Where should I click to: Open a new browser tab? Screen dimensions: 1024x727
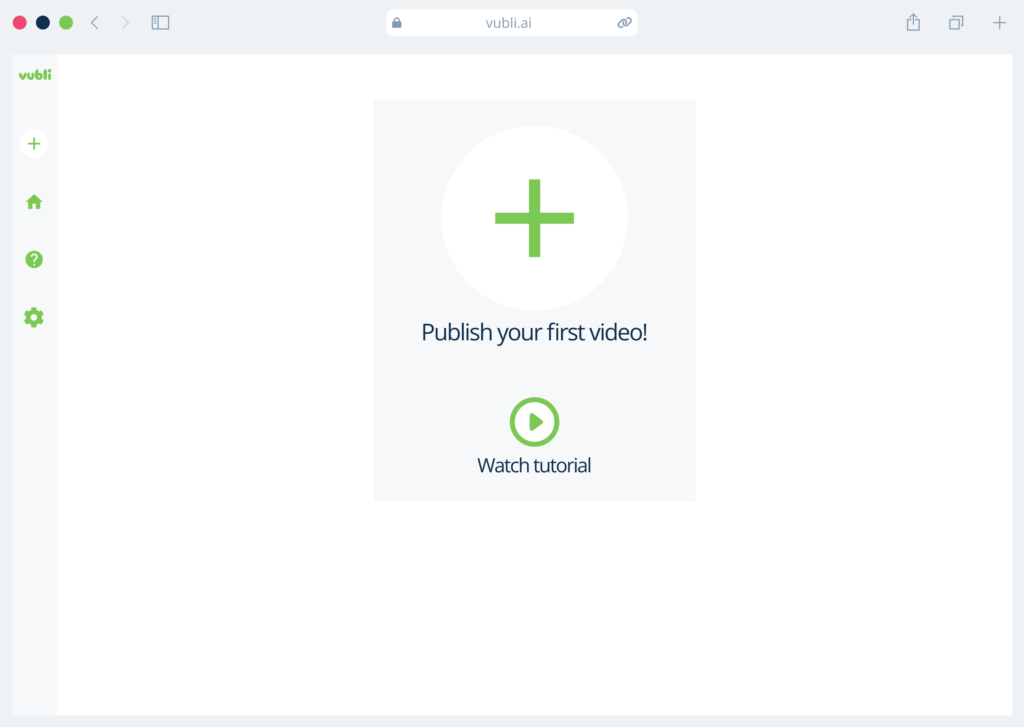tap(998, 22)
